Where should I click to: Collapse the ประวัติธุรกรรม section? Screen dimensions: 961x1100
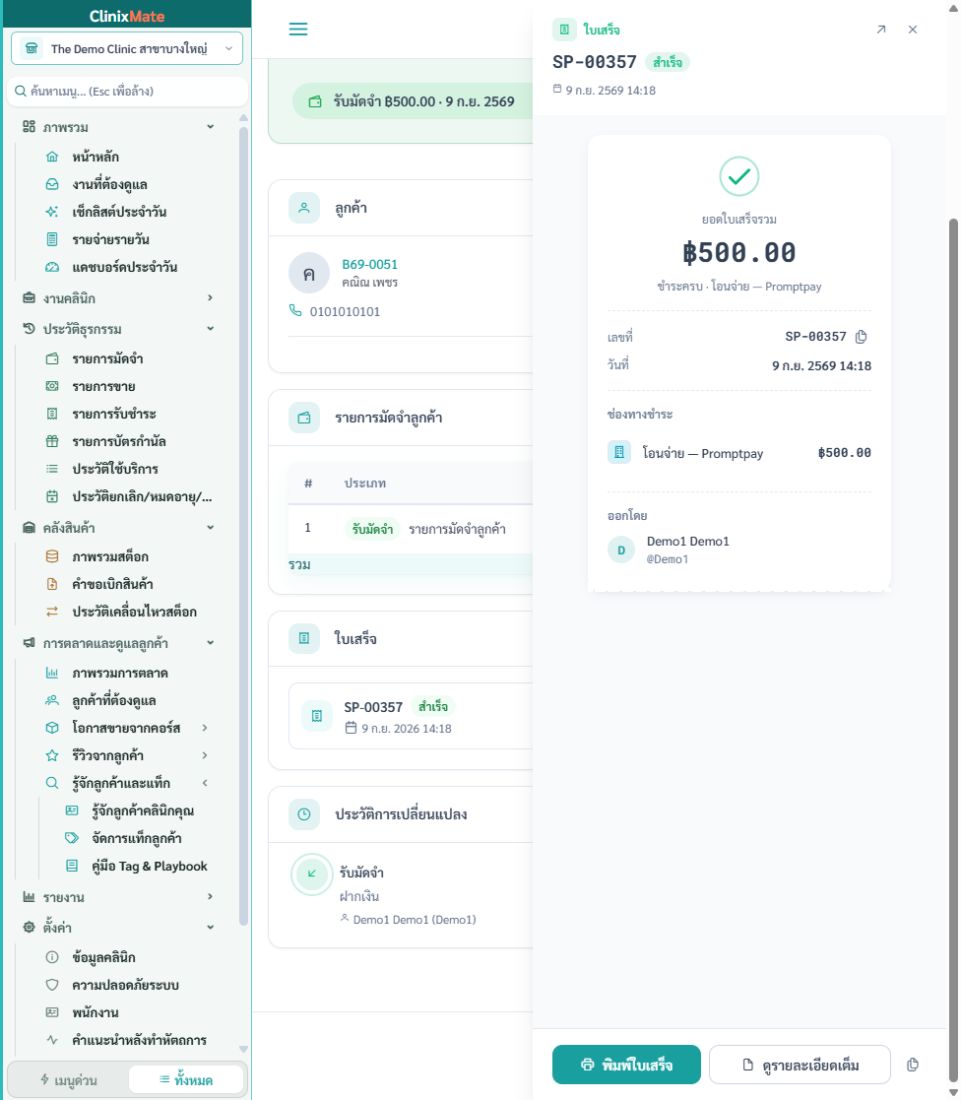point(118,329)
